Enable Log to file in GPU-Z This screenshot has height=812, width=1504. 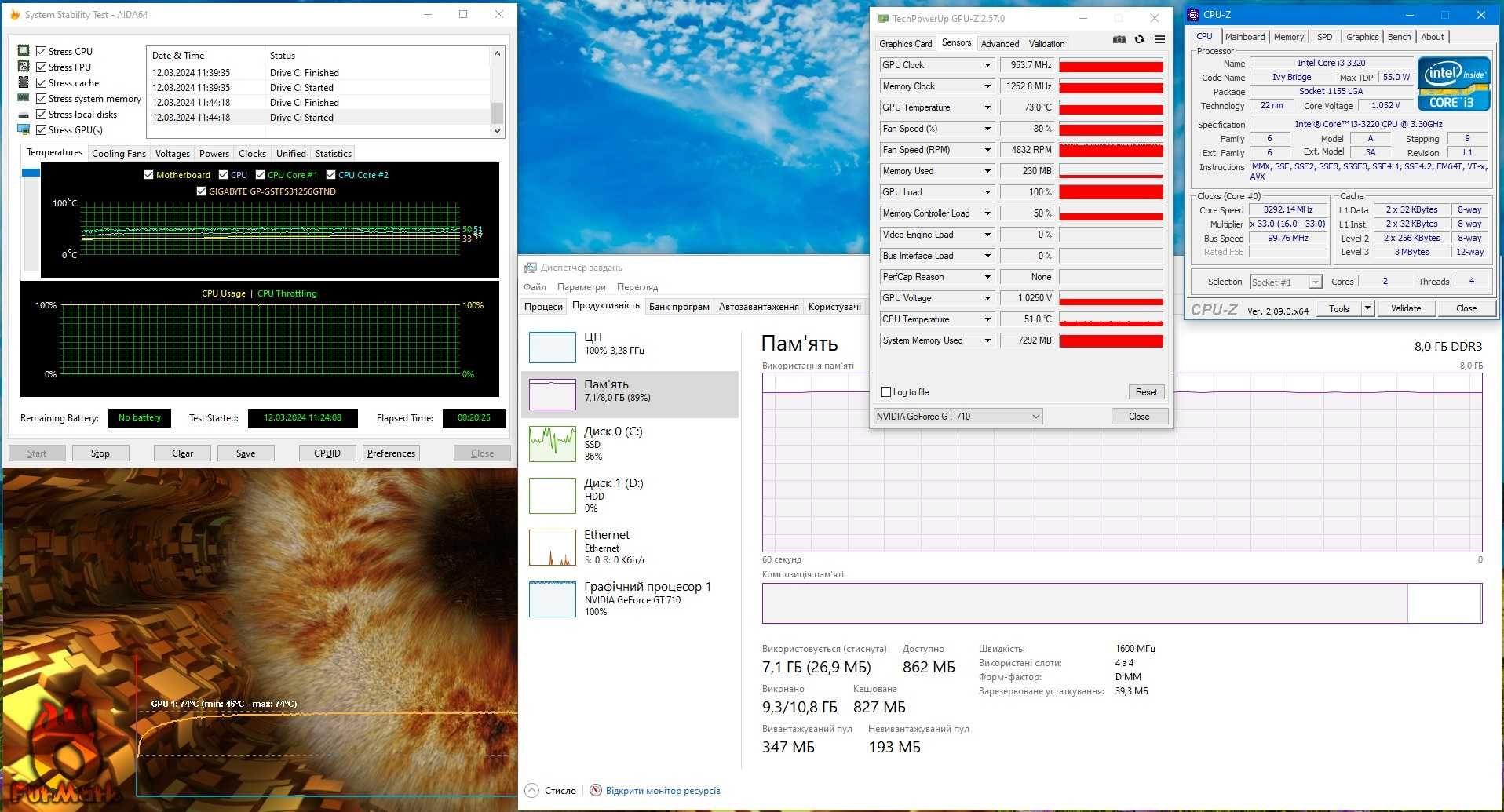pos(886,391)
